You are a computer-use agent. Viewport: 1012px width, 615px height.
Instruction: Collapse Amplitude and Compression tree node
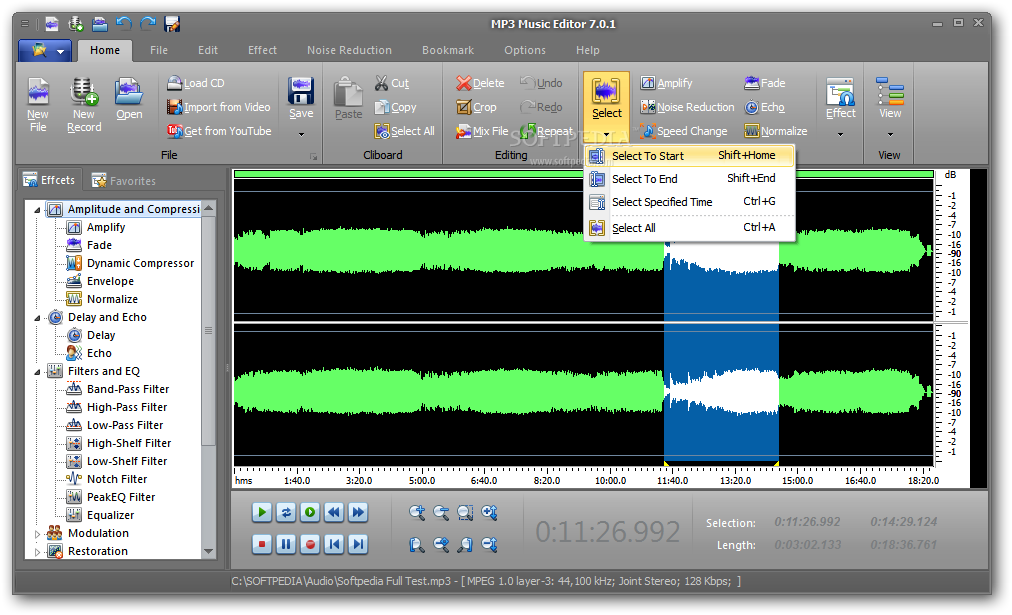point(37,210)
